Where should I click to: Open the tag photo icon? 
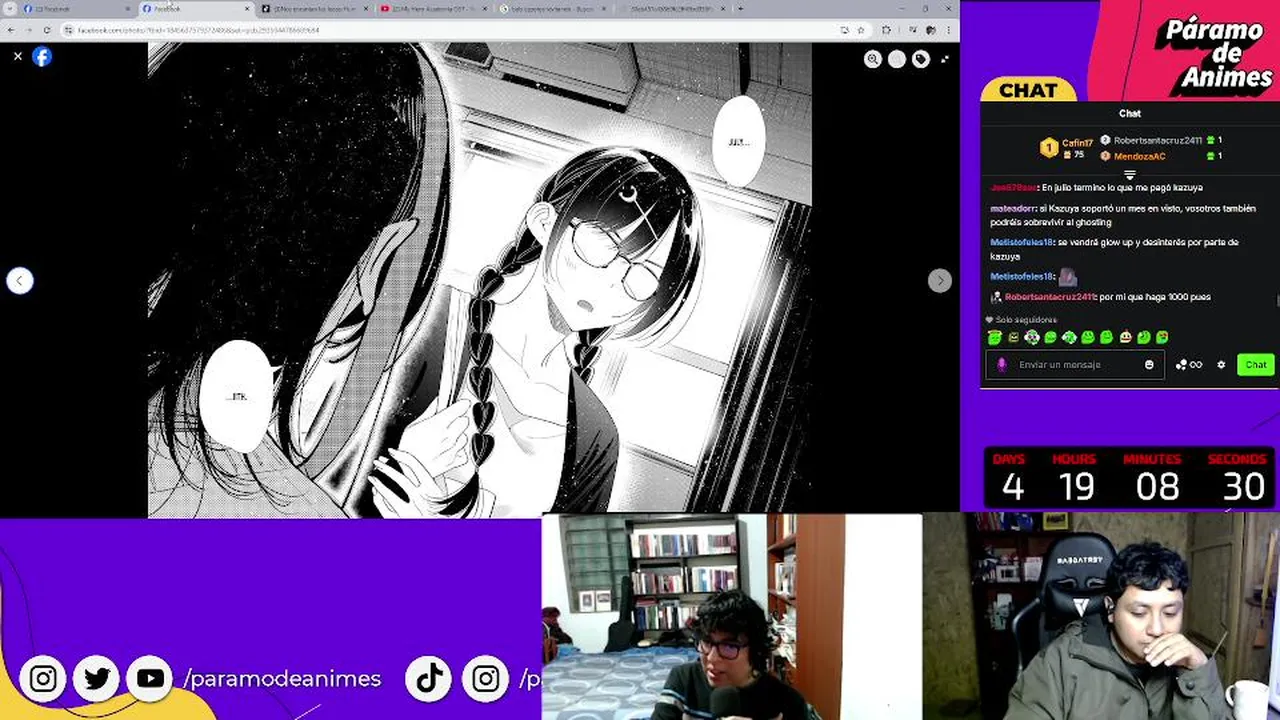click(921, 60)
